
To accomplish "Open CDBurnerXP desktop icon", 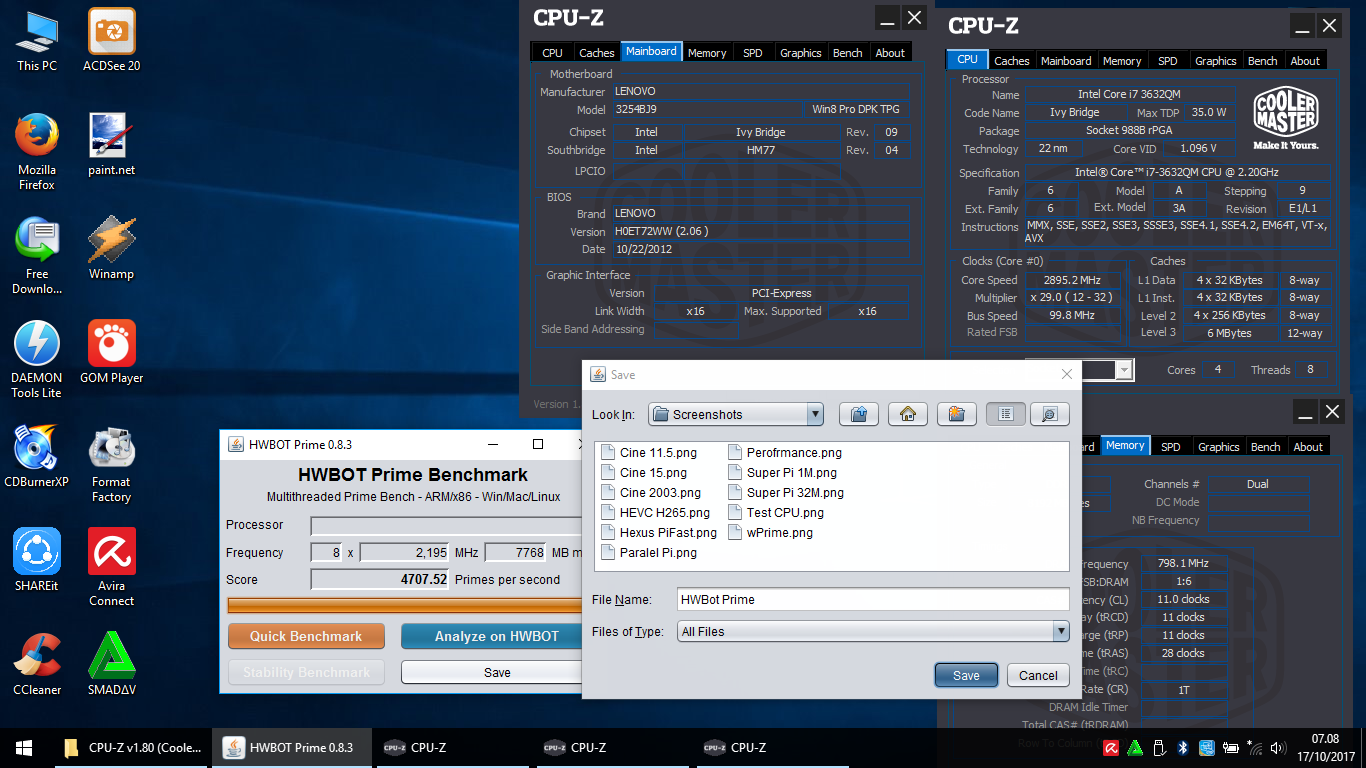I will pos(37,456).
